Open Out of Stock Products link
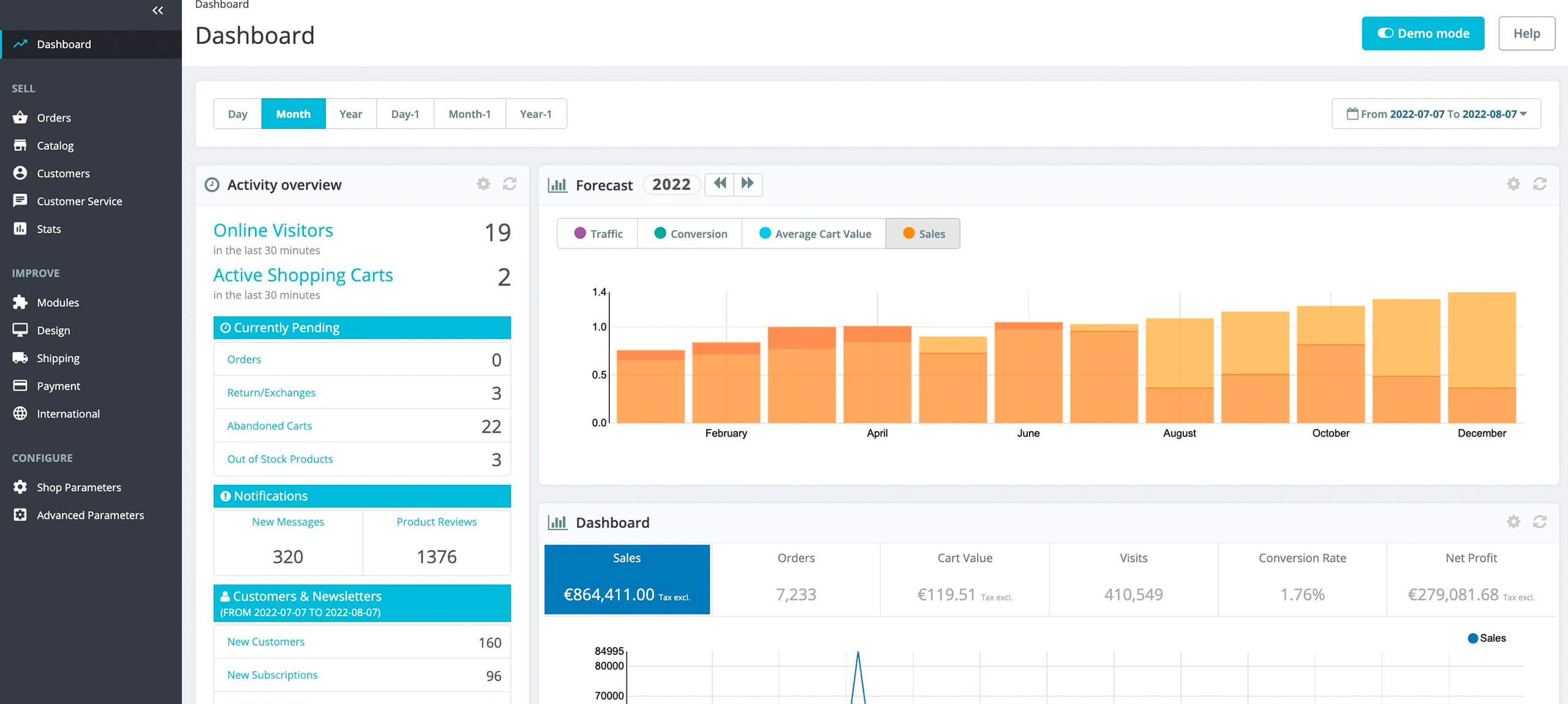Image resolution: width=1568 pixels, height=704 pixels. (x=280, y=459)
